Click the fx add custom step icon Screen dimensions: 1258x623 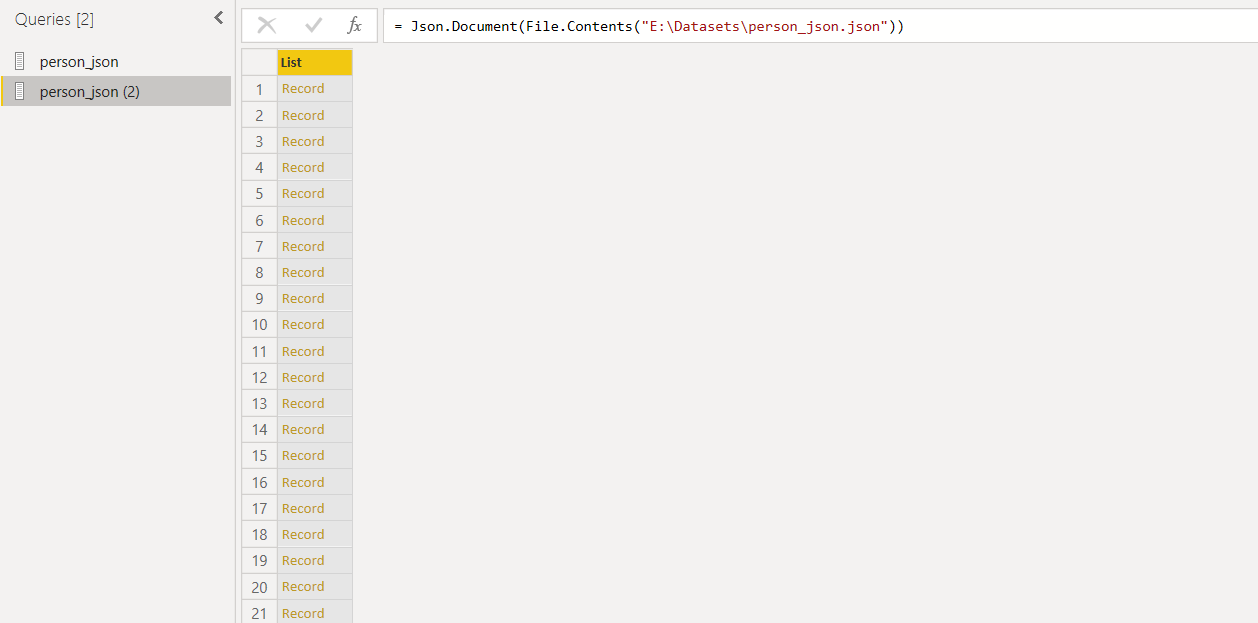(x=354, y=25)
